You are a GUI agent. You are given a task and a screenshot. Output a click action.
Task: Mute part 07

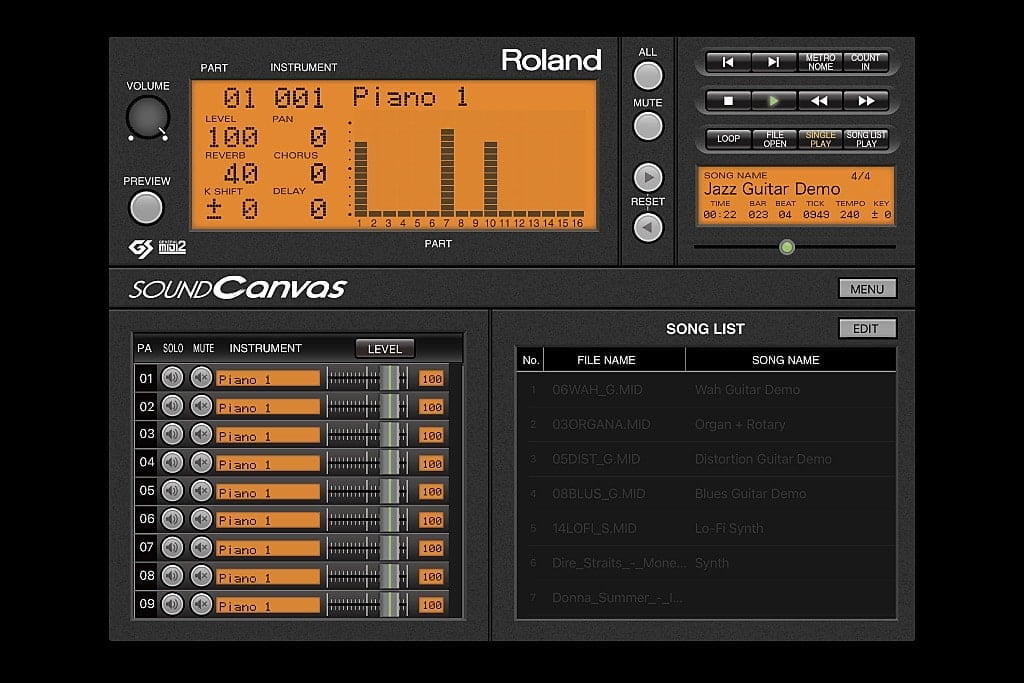201,547
